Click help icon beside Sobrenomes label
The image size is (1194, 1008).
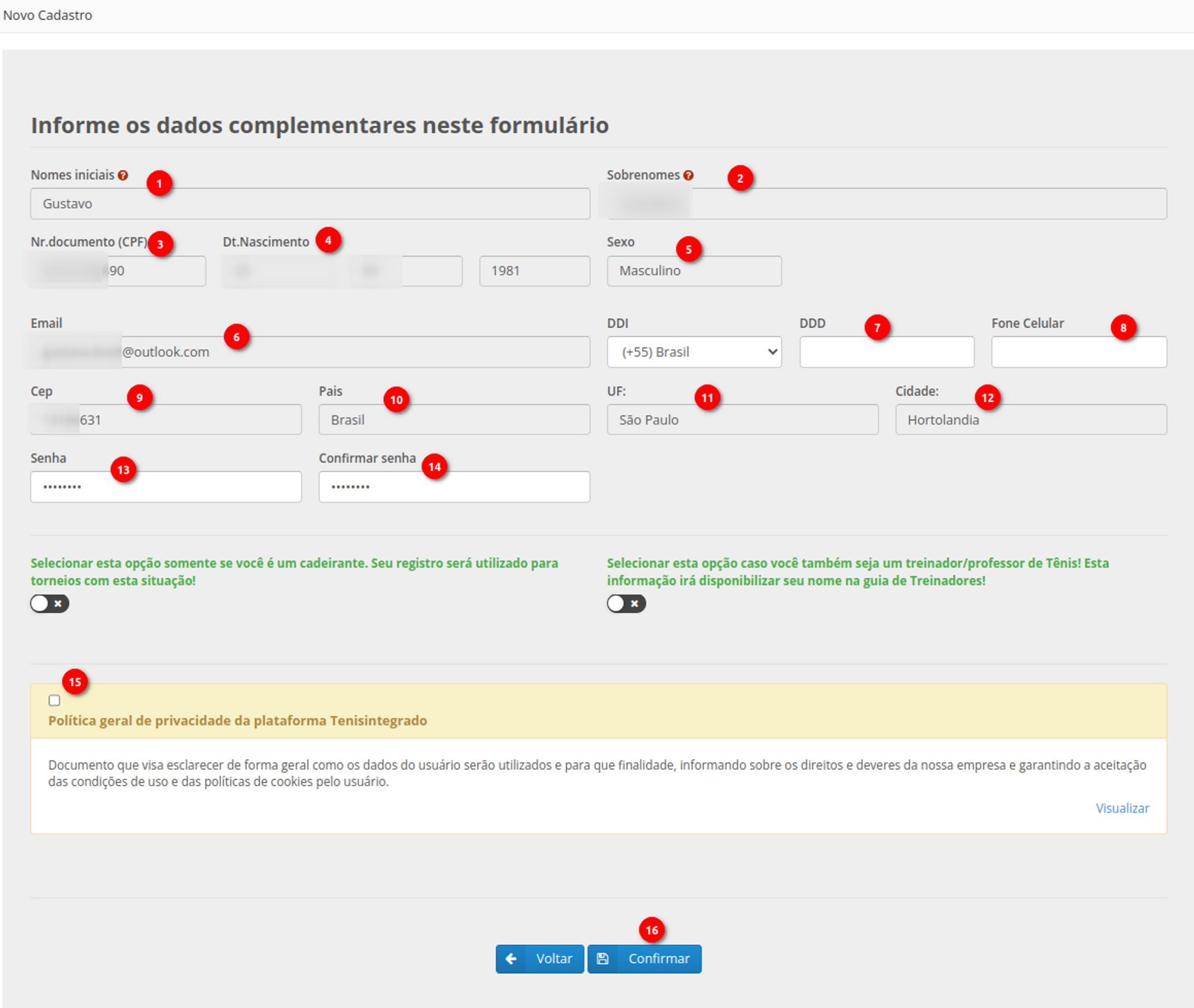point(688,175)
